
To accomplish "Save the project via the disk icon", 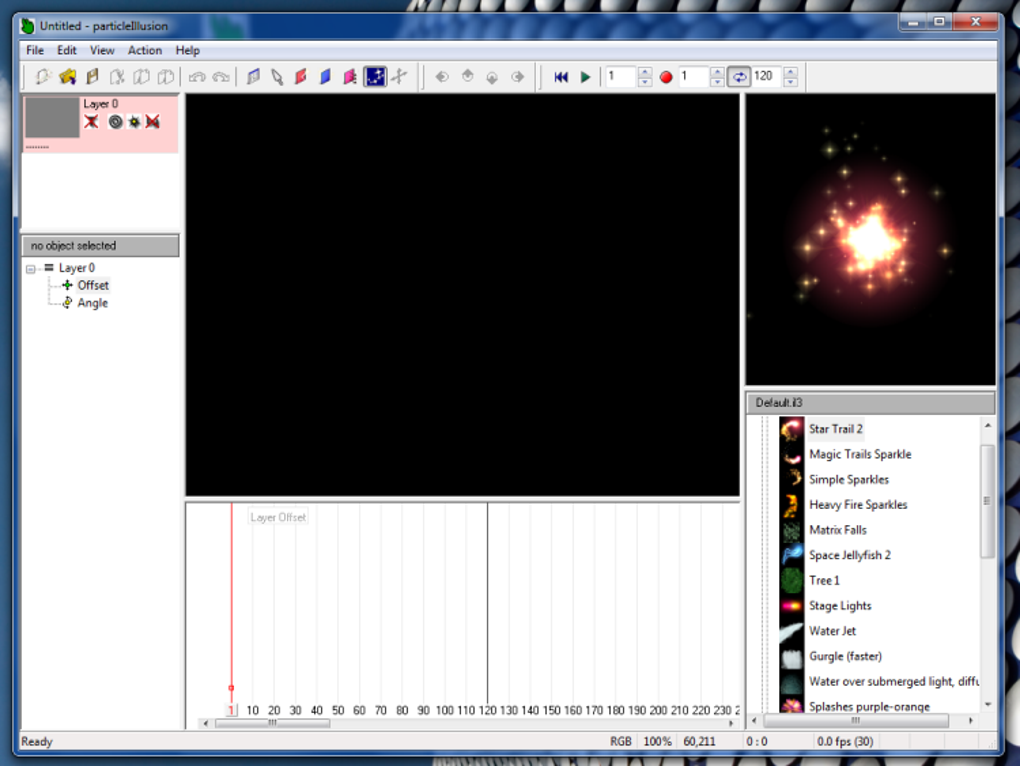I will click(x=92, y=77).
